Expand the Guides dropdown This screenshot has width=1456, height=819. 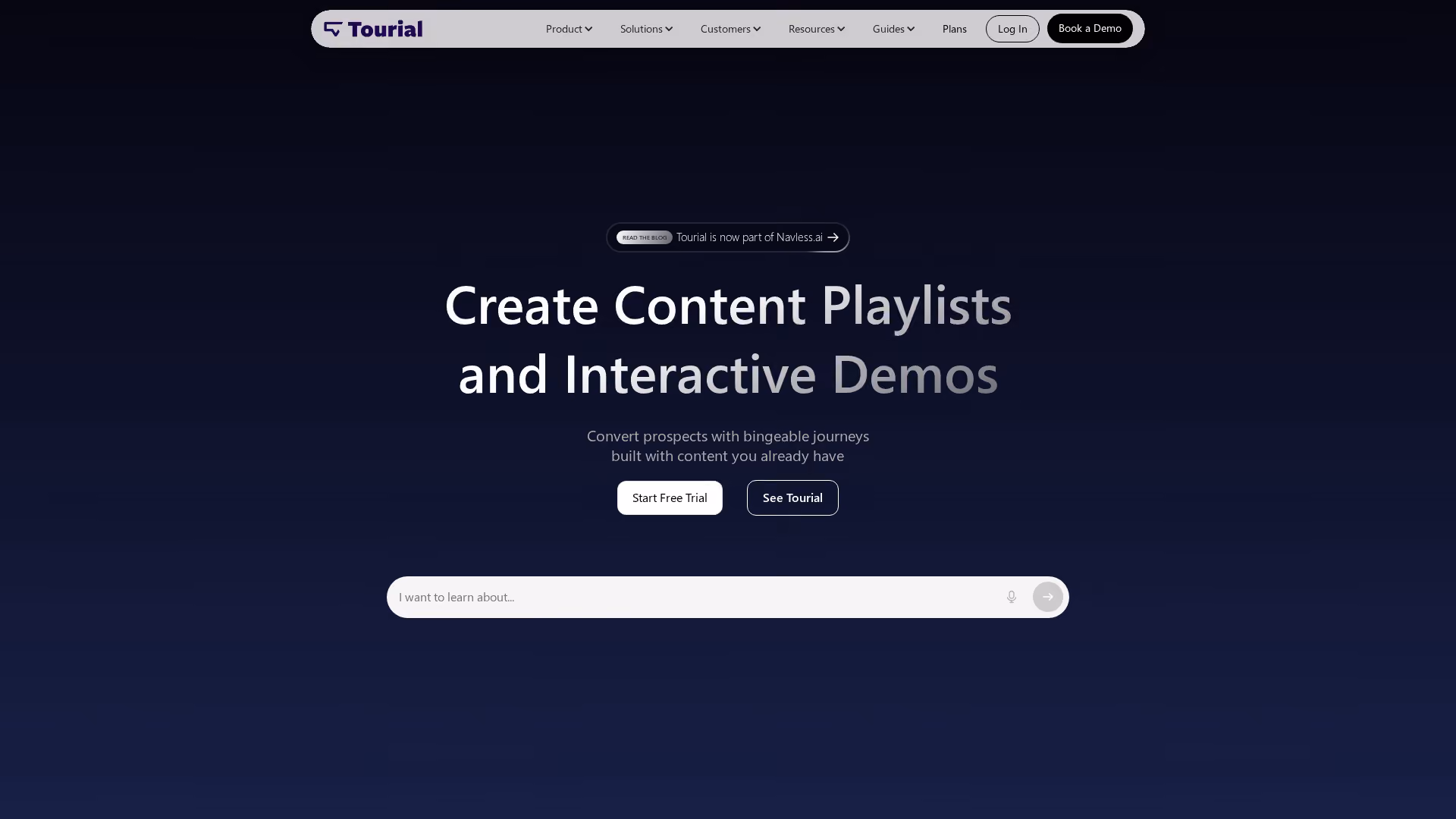pyautogui.click(x=893, y=29)
